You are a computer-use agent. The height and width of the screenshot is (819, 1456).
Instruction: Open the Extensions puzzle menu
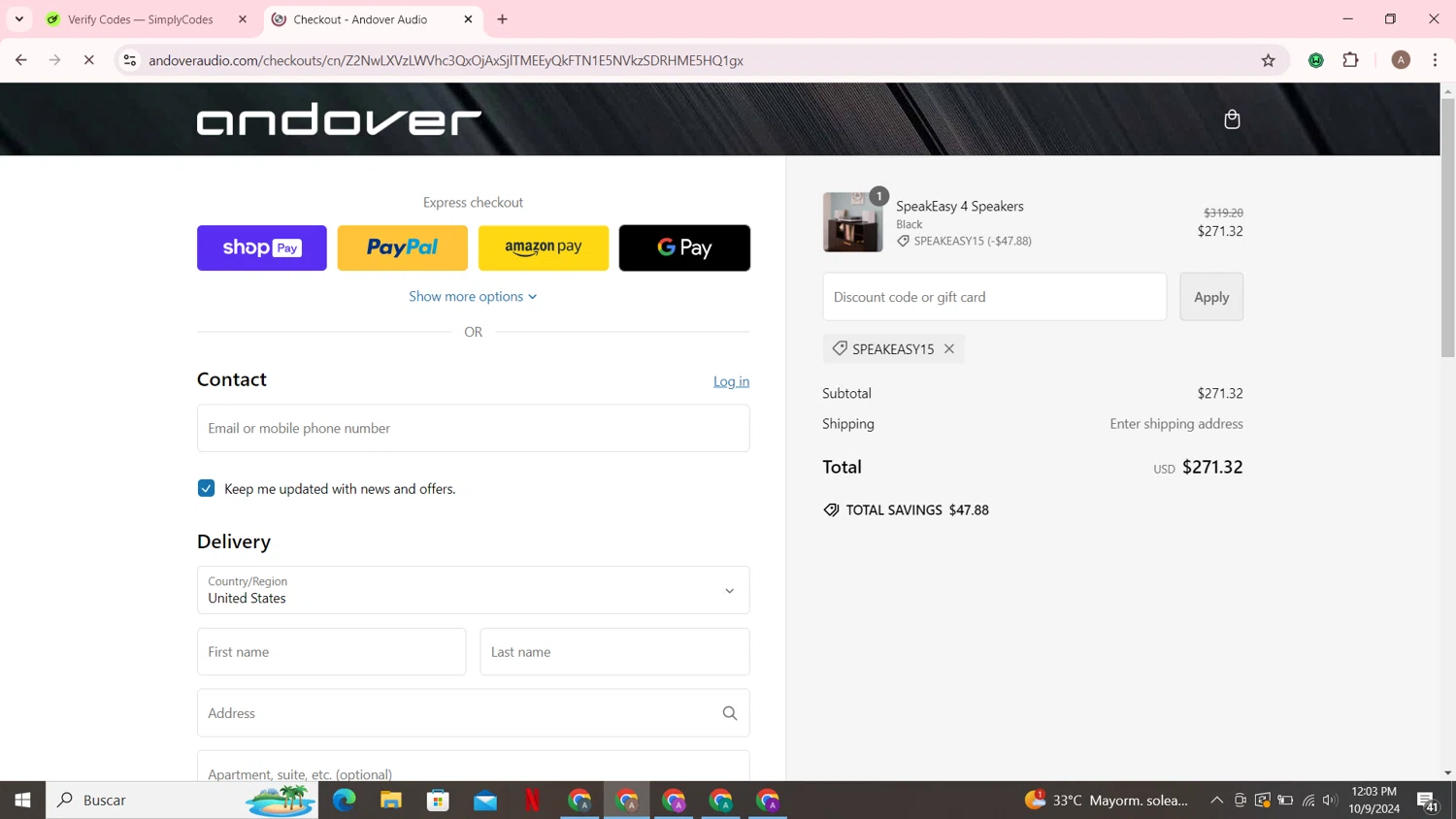pyautogui.click(x=1350, y=60)
